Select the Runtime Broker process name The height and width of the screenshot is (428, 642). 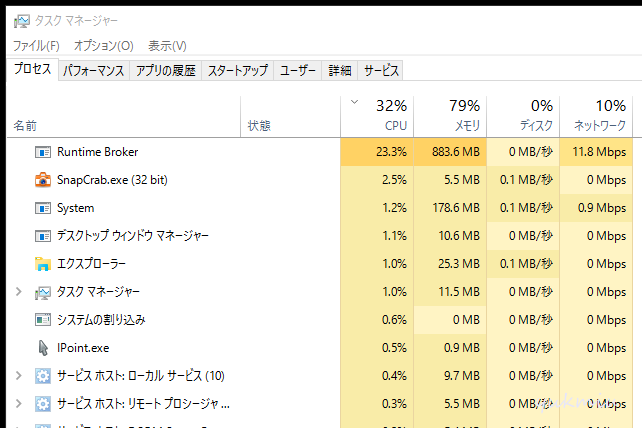click(x=97, y=152)
